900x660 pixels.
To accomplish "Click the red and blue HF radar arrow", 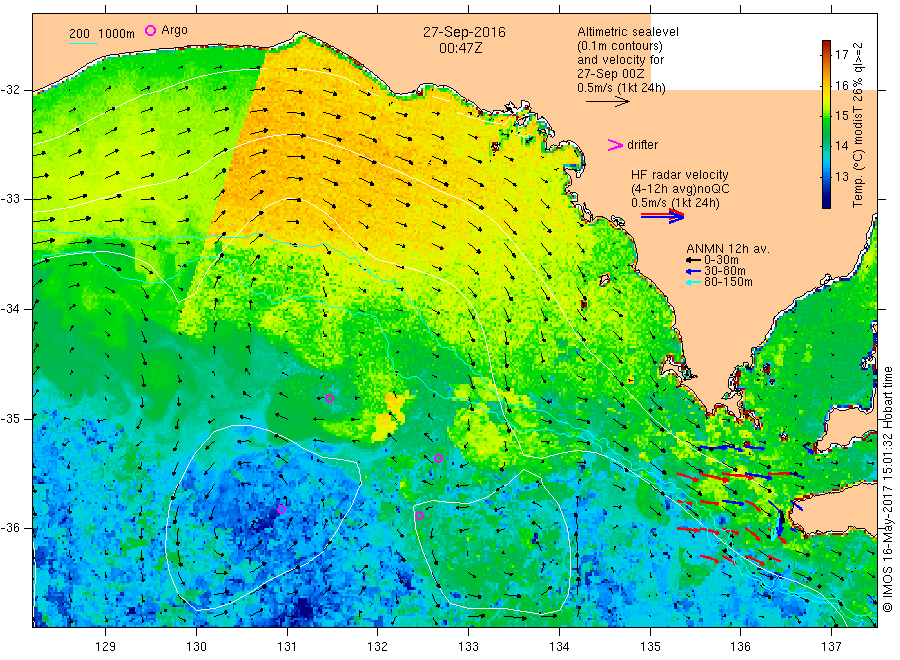I will pos(662,216).
